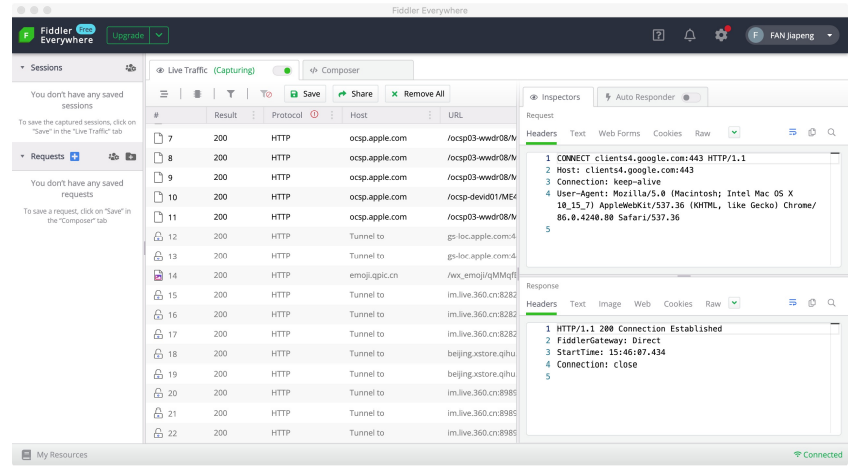Open Response Raw tab
This screenshot has height=475, width=859.
pos(713,304)
